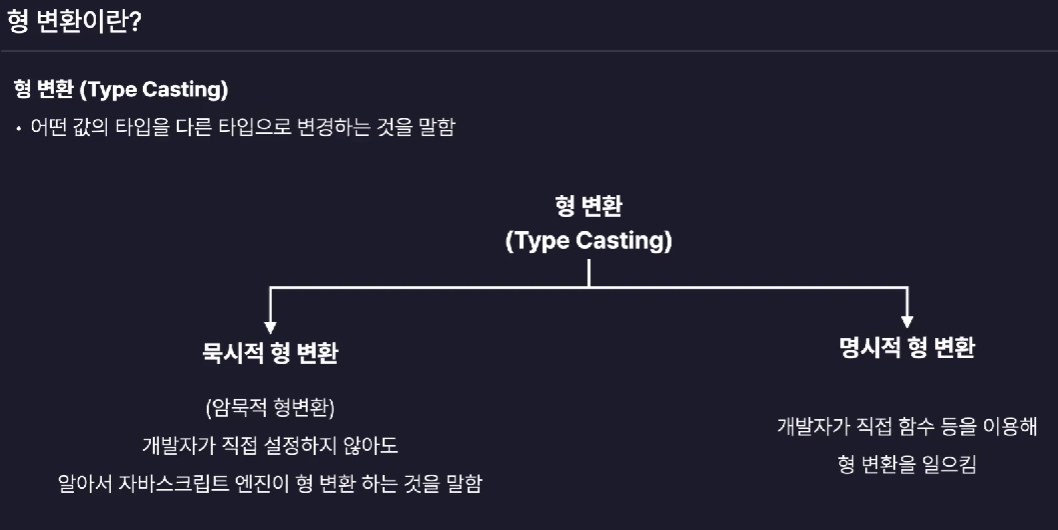Image resolution: width=1058 pixels, height=530 pixels.
Task: Click the line '개발자가 직접 설정하지 않아도'
Action: coord(270,446)
